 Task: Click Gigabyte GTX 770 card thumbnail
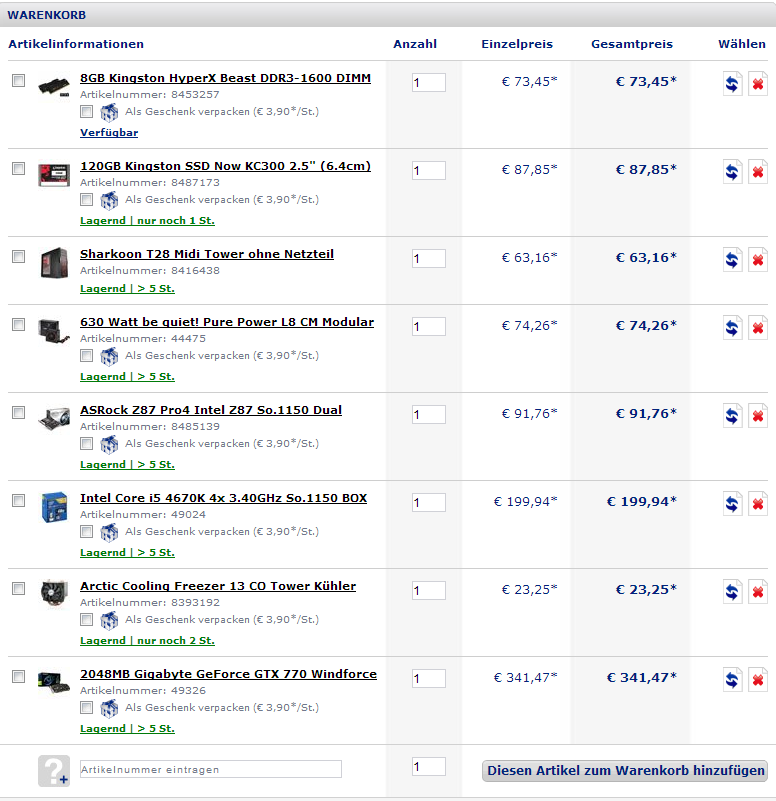tap(54, 682)
